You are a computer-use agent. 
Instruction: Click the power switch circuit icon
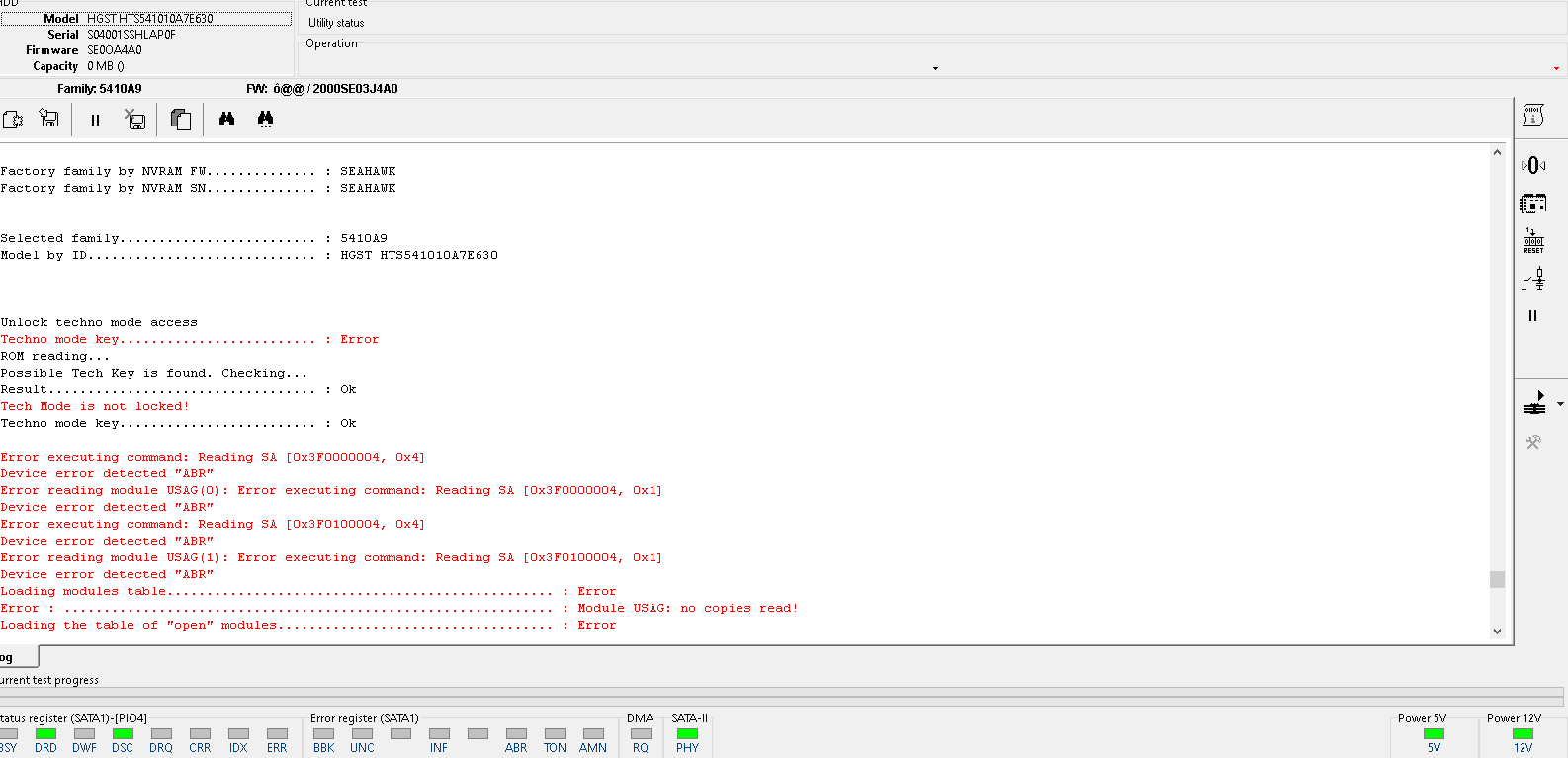[x=1533, y=279]
